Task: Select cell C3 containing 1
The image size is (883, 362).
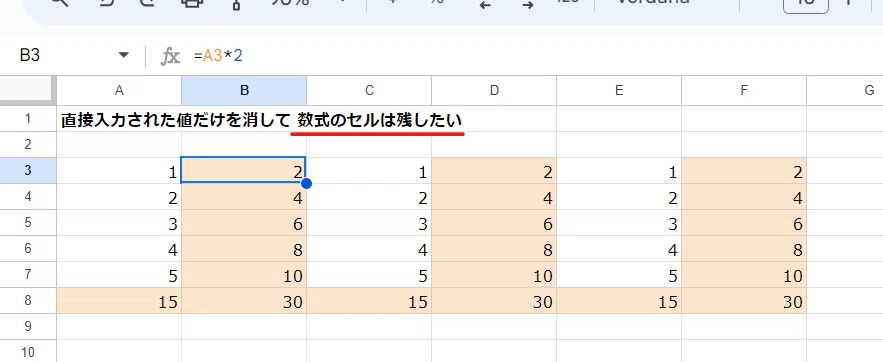Action: pyautogui.click(x=369, y=171)
